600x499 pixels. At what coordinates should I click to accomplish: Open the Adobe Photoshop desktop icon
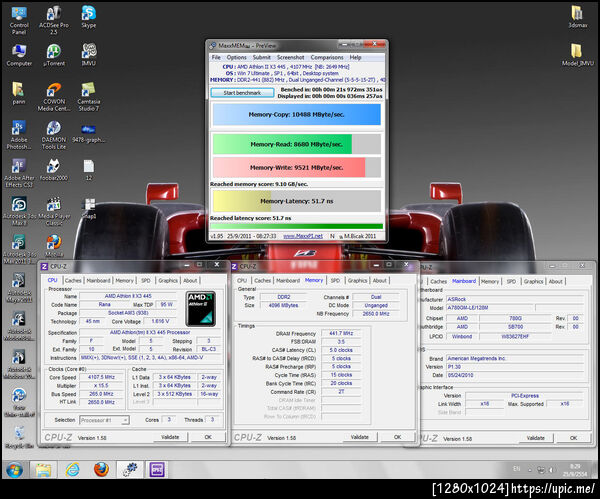19,135
